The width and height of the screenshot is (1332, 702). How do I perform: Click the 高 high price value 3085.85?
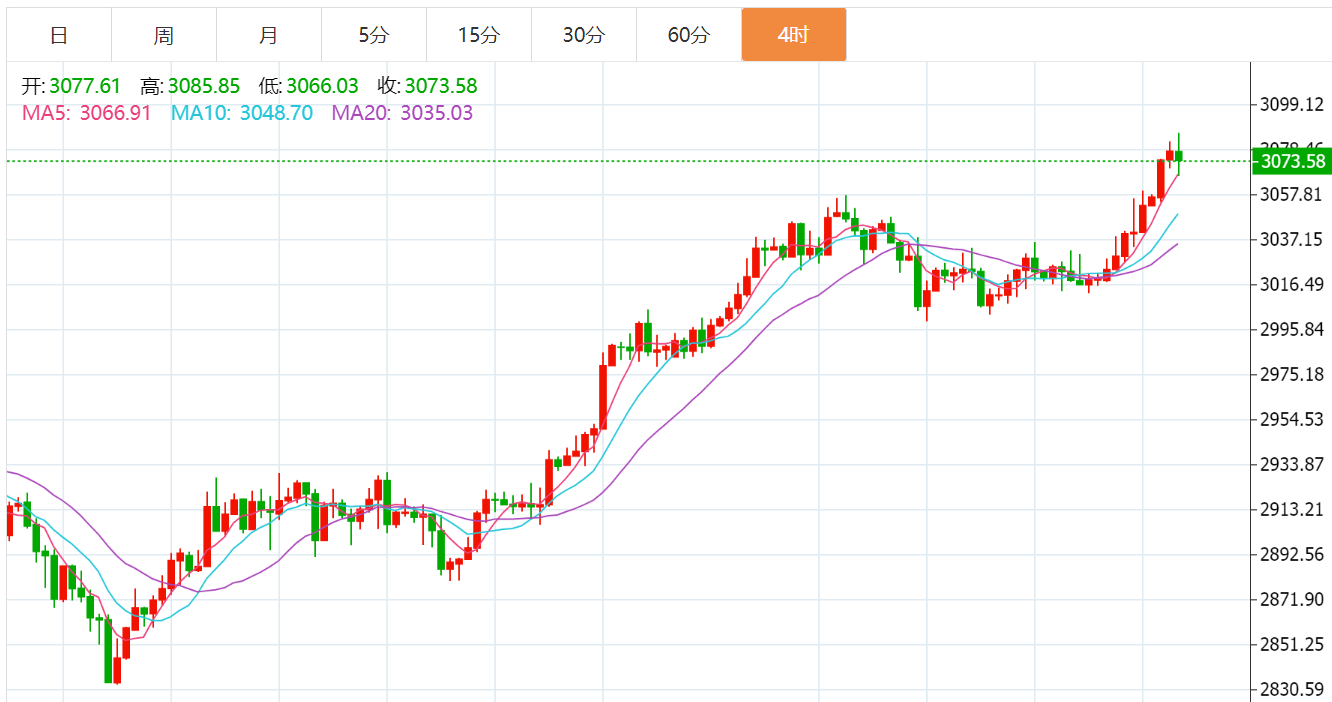tap(204, 87)
